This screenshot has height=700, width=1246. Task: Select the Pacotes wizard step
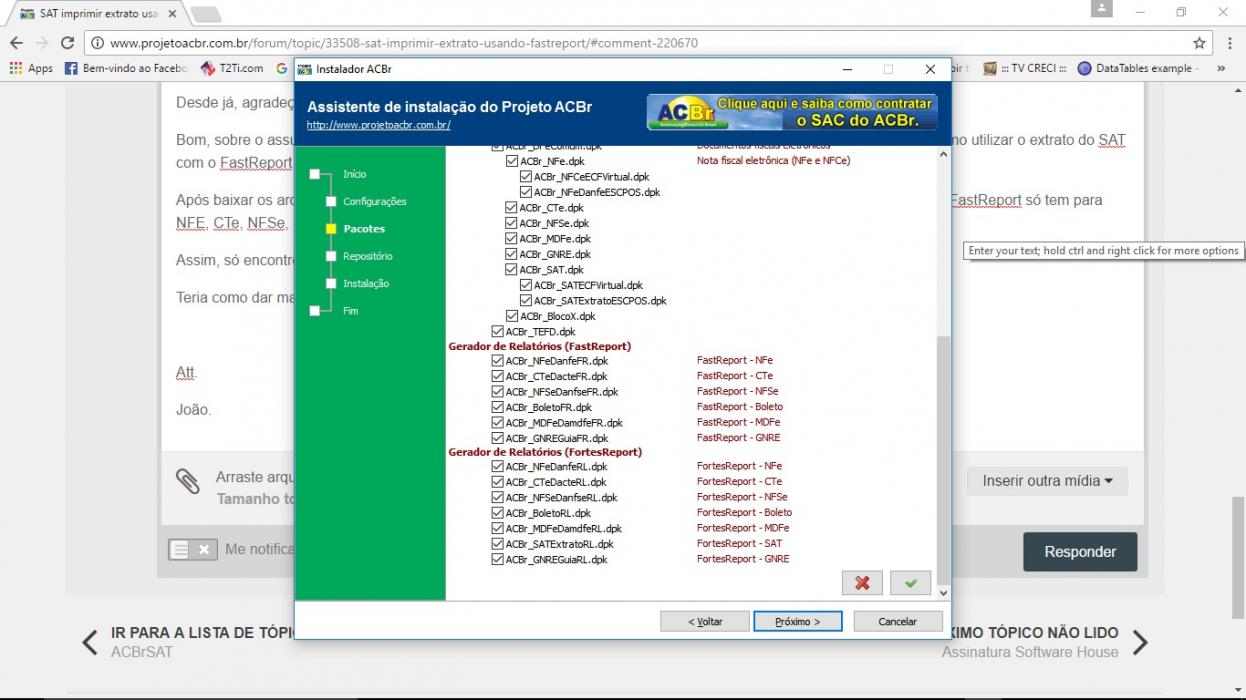point(364,229)
